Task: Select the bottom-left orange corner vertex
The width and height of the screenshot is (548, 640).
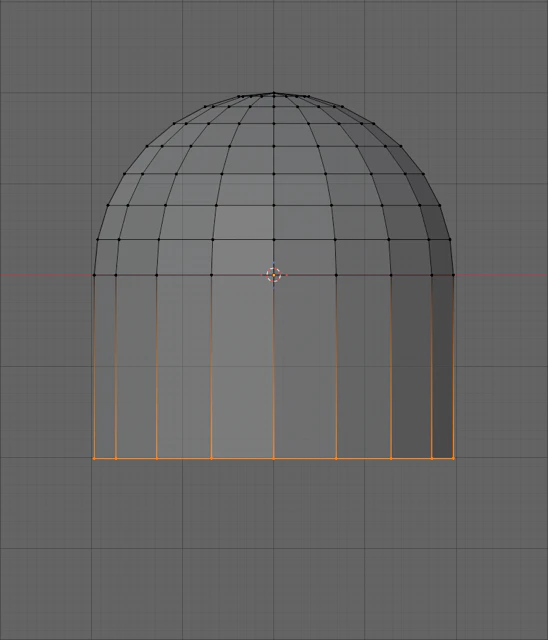Action: (x=94, y=458)
